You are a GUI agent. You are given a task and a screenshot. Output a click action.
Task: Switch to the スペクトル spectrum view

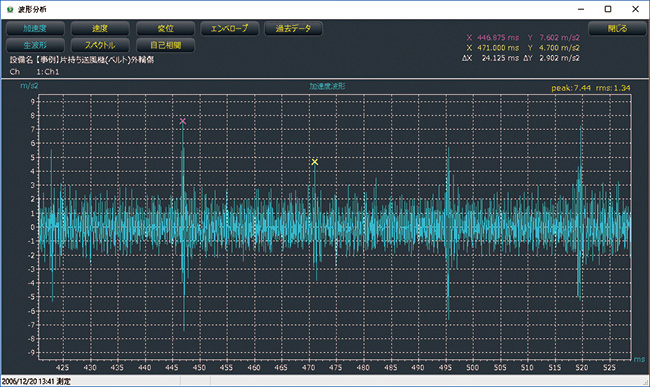pos(100,45)
